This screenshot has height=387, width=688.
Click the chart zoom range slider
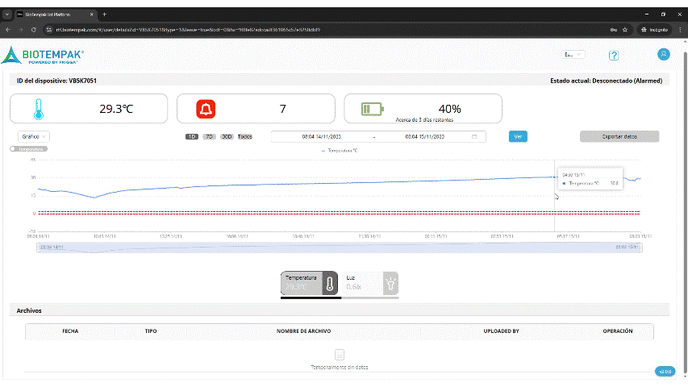pyautogui.click(x=339, y=247)
